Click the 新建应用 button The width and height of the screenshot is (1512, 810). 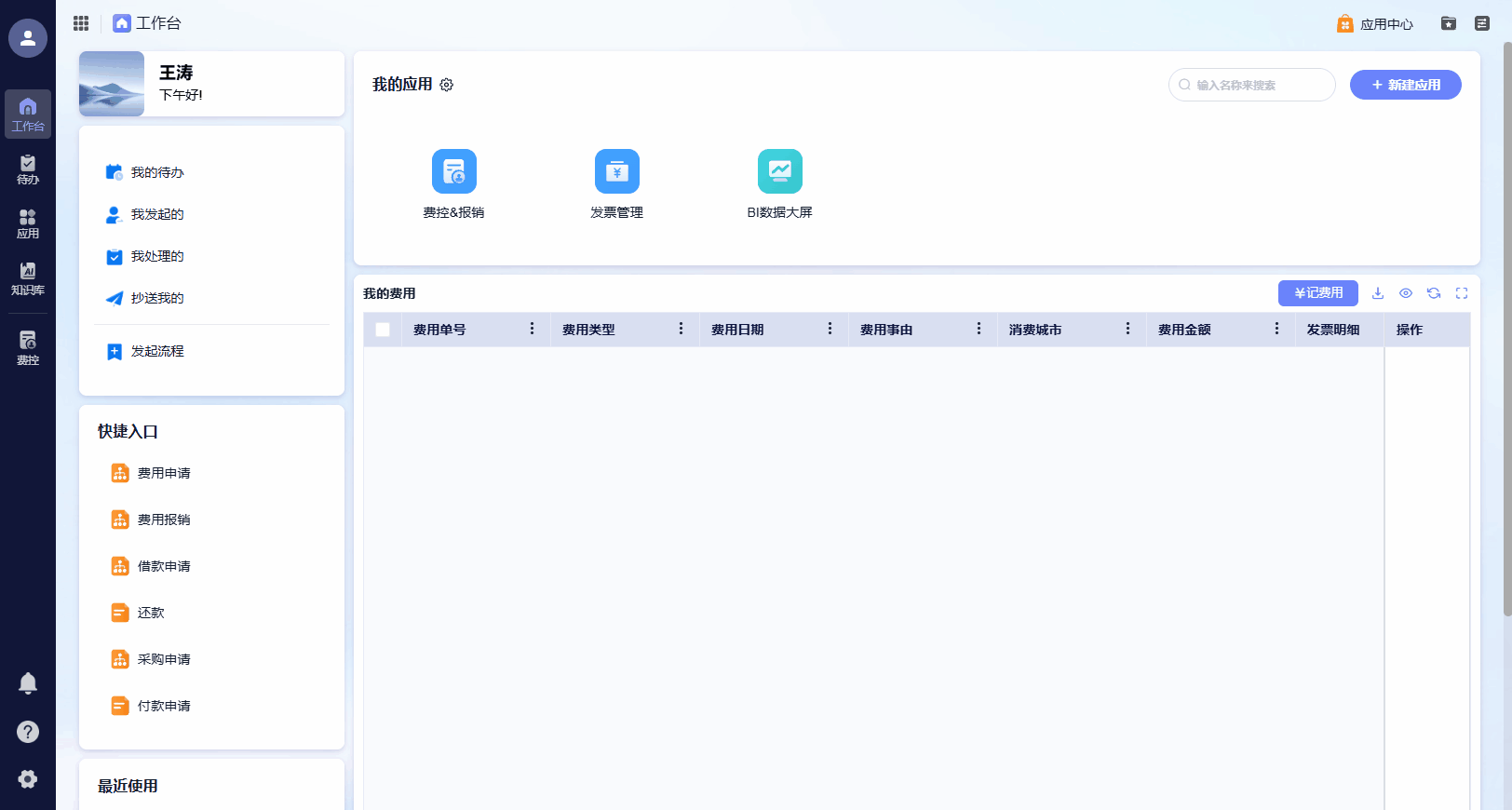[x=1406, y=85]
